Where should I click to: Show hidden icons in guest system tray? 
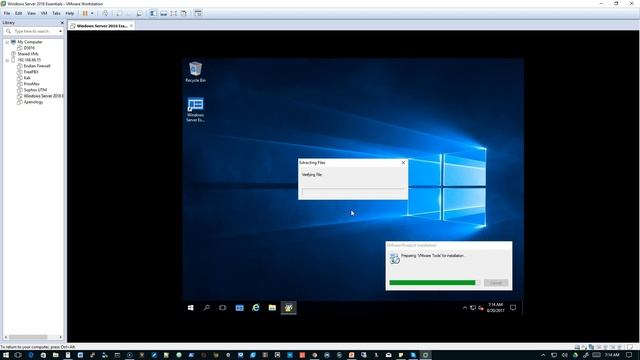[x=464, y=308]
